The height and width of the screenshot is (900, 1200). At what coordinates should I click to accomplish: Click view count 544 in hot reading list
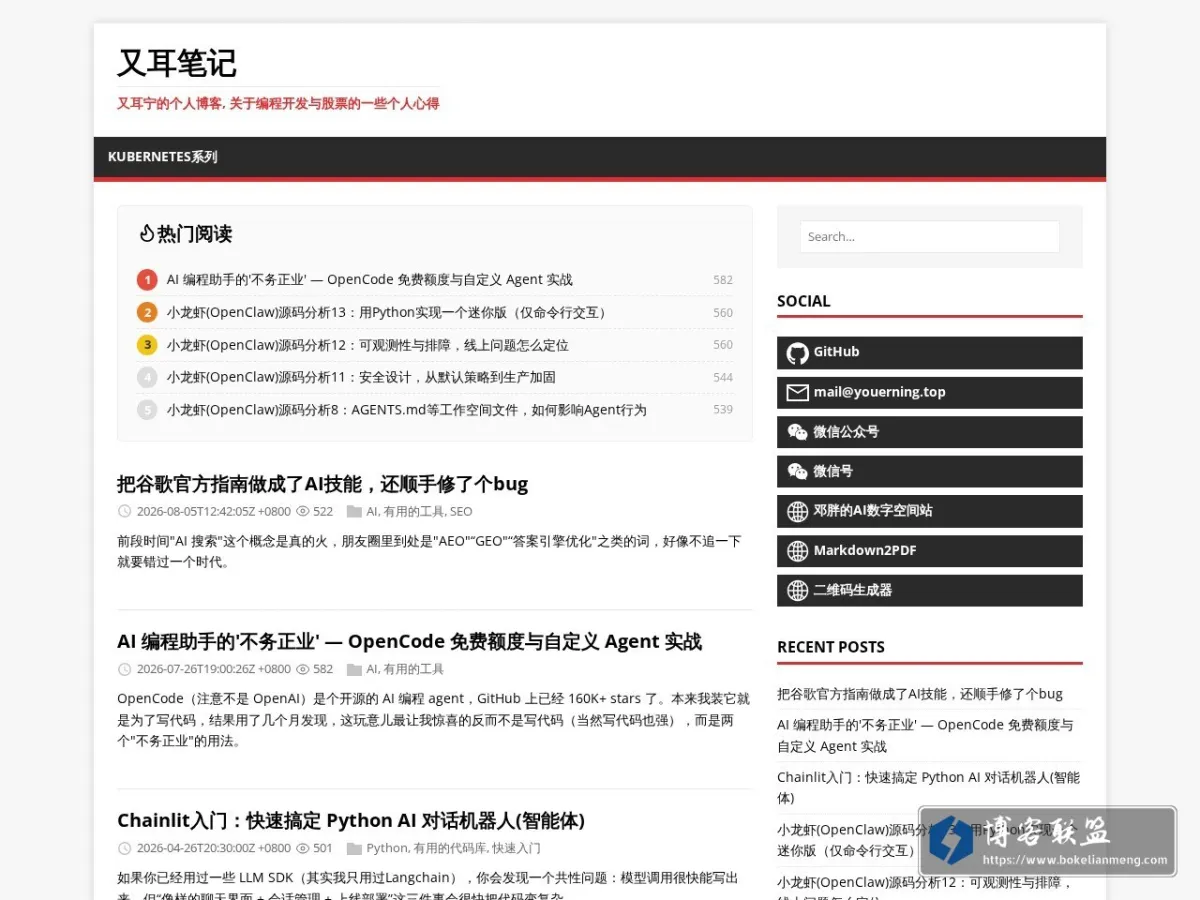723,377
